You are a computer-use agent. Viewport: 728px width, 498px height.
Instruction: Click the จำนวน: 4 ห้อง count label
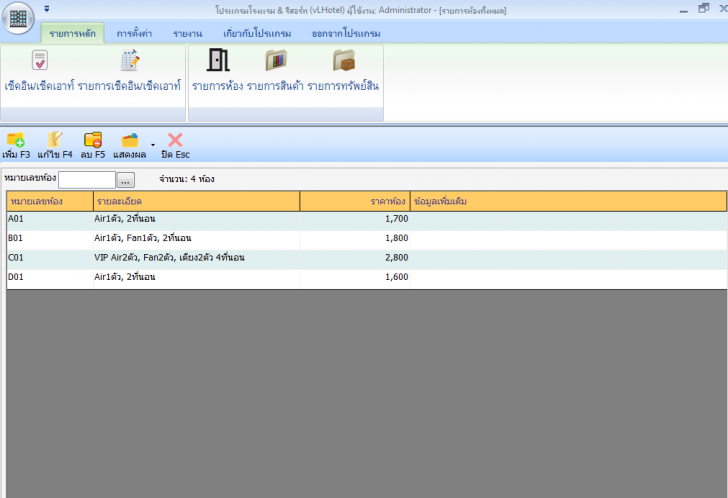187,179
